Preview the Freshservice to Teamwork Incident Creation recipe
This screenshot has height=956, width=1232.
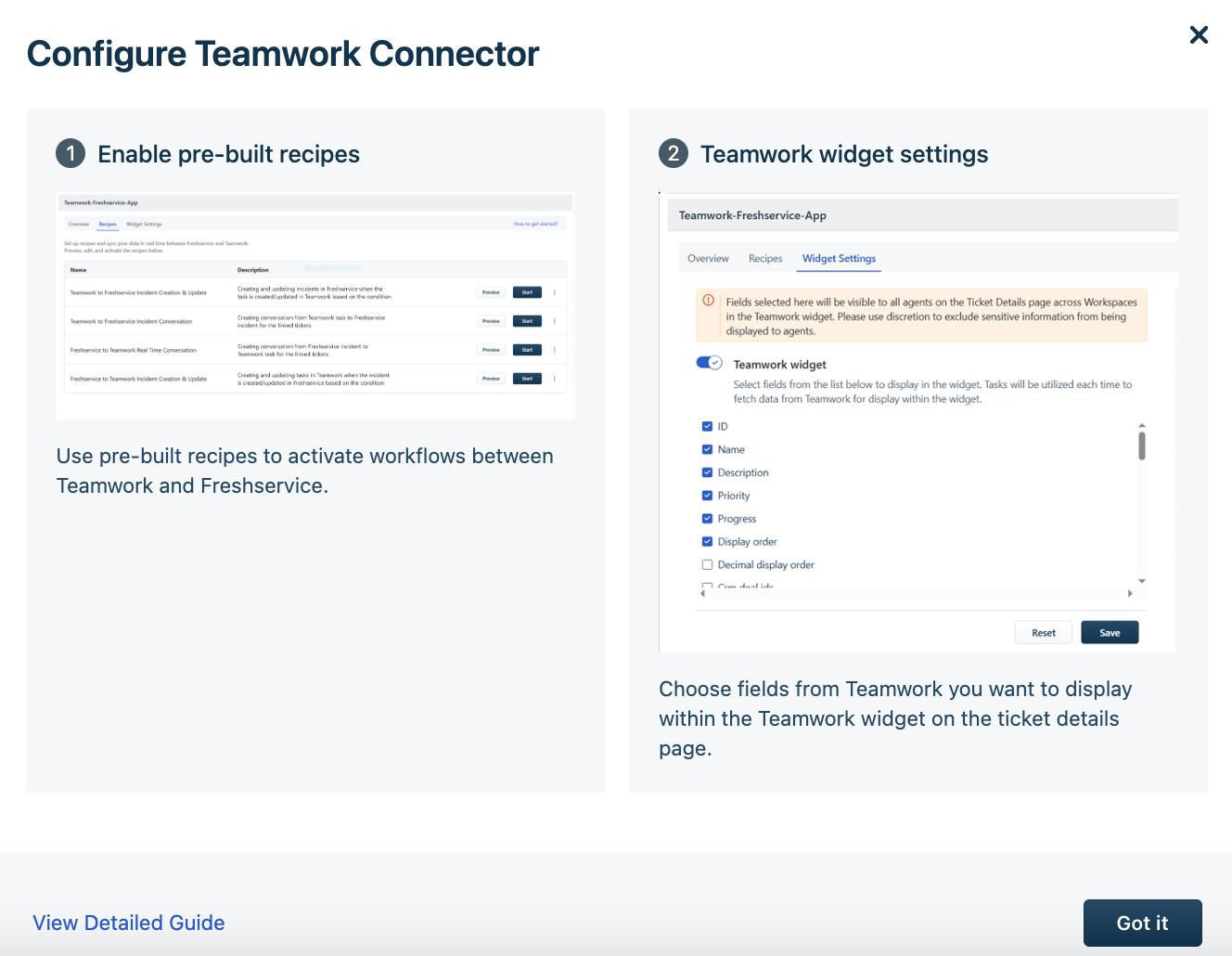(491, 379)
